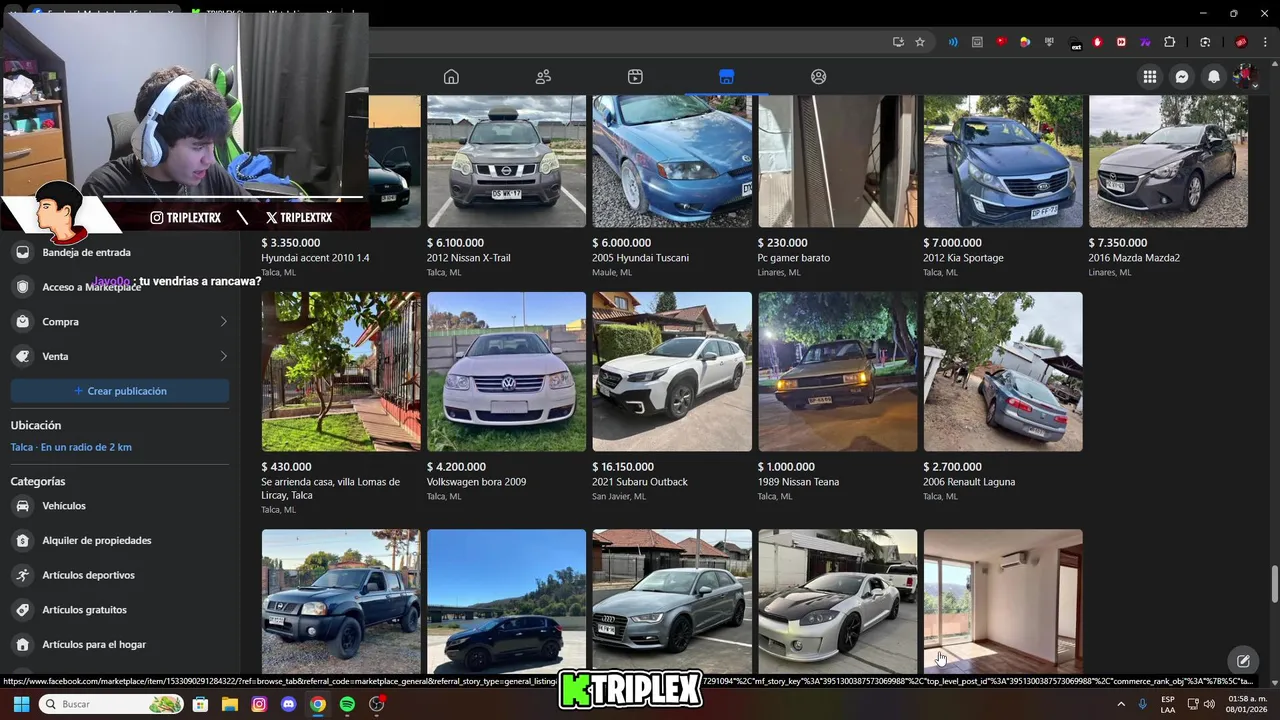
Task: Open the Groups tab in Facebook header
Action: (819, 77)
